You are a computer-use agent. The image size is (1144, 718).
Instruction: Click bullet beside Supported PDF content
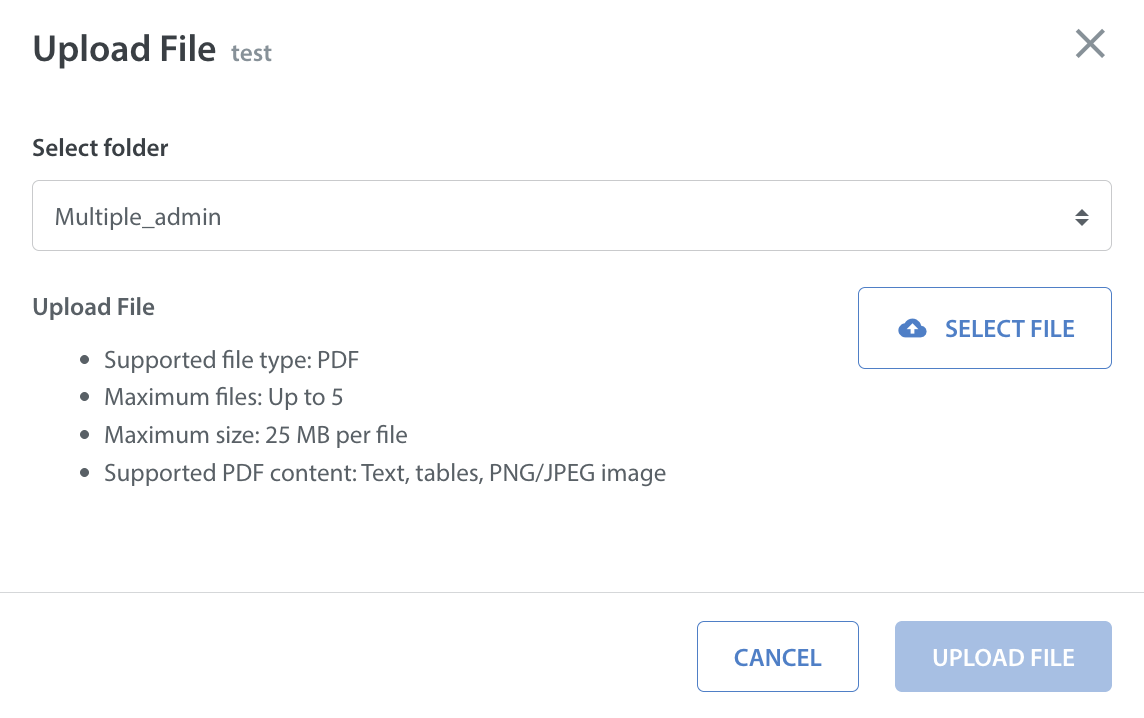click(x=85, y=474)
